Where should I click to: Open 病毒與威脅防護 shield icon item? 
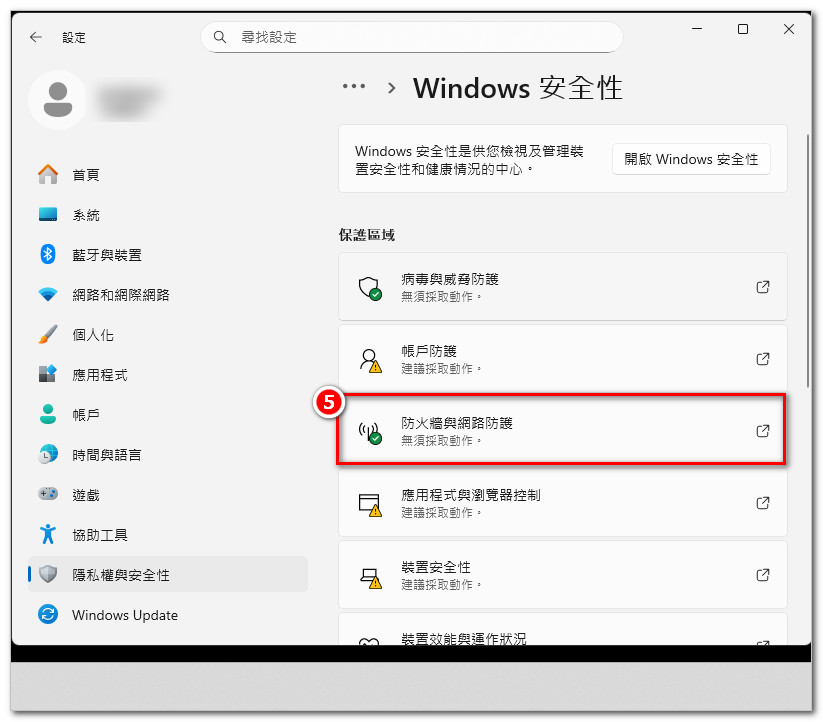point(370,288)
